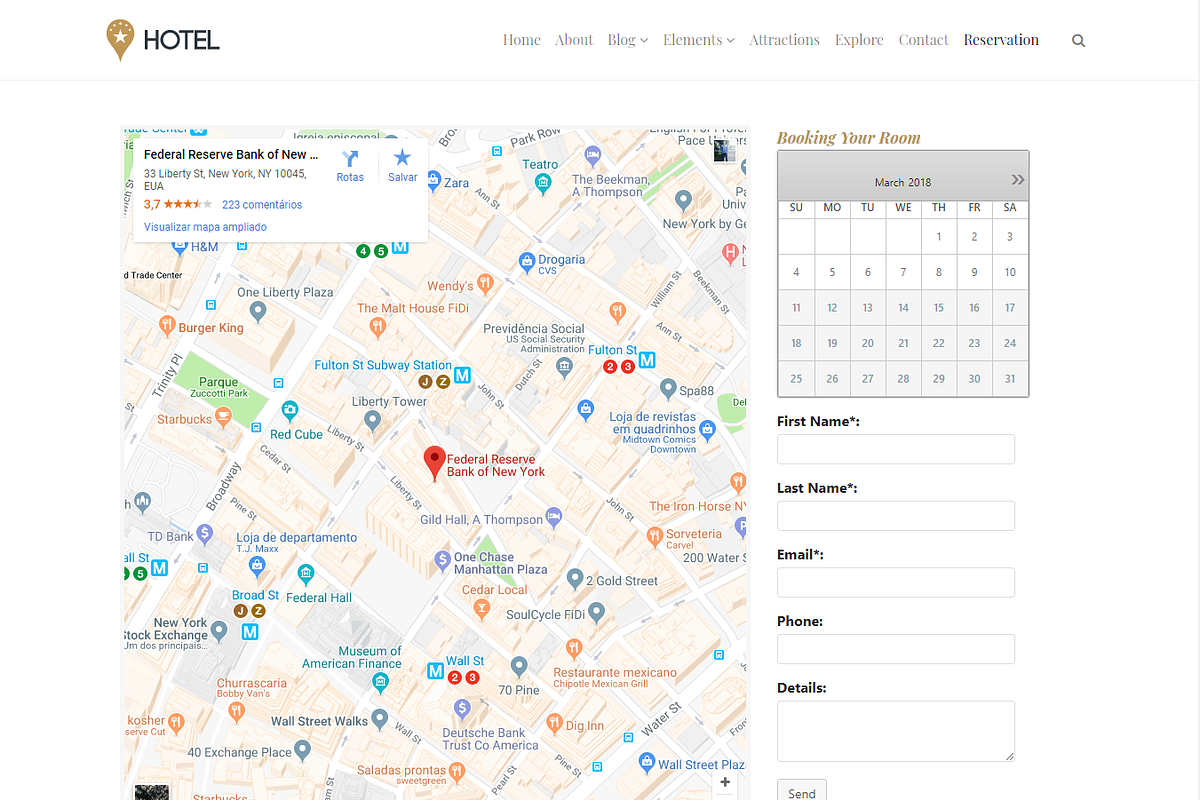Click the 70 Pine location marker
Screen dimensions: 1200x800
[x=518, y=666]
